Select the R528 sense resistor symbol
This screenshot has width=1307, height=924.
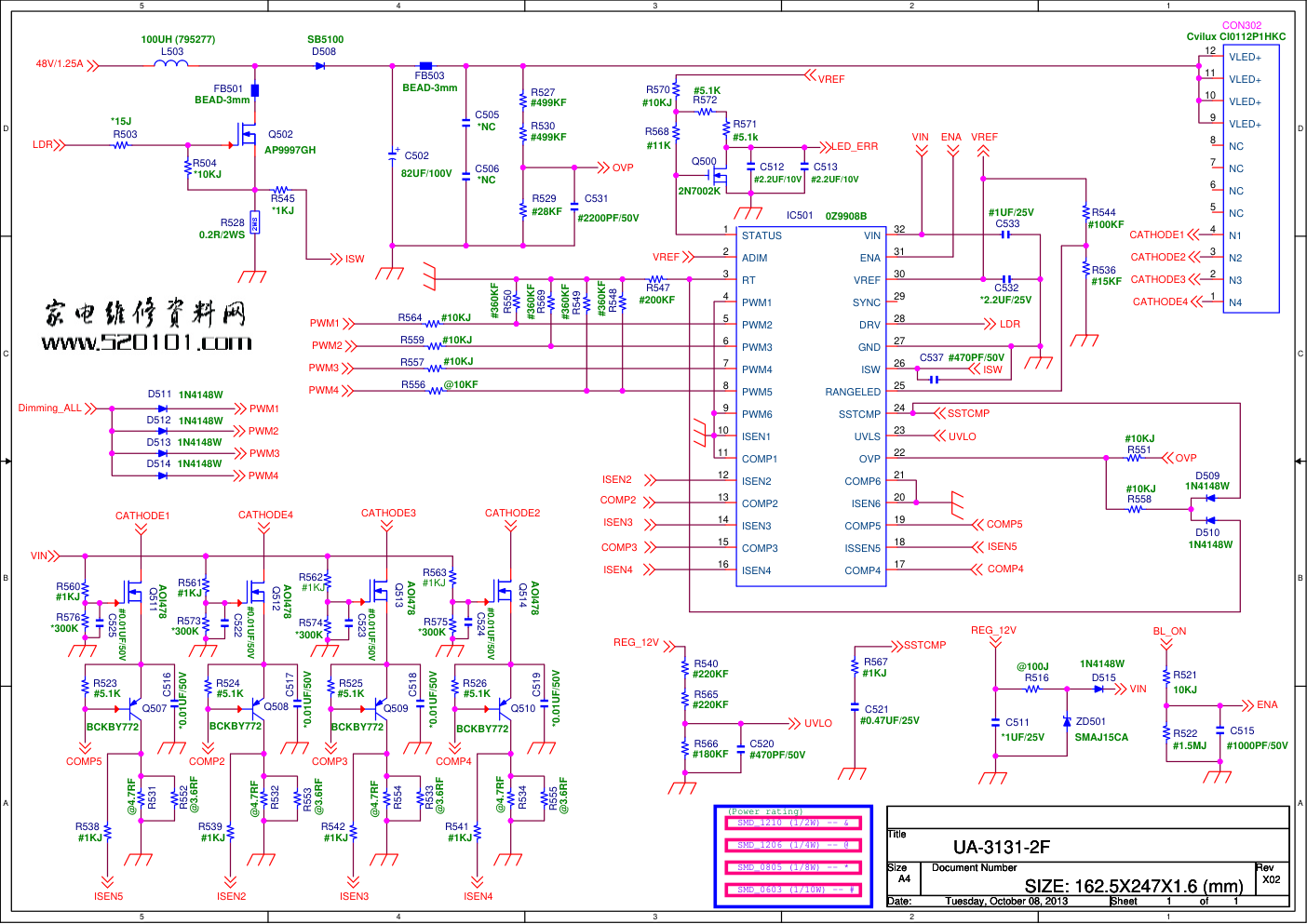[255, 223]
